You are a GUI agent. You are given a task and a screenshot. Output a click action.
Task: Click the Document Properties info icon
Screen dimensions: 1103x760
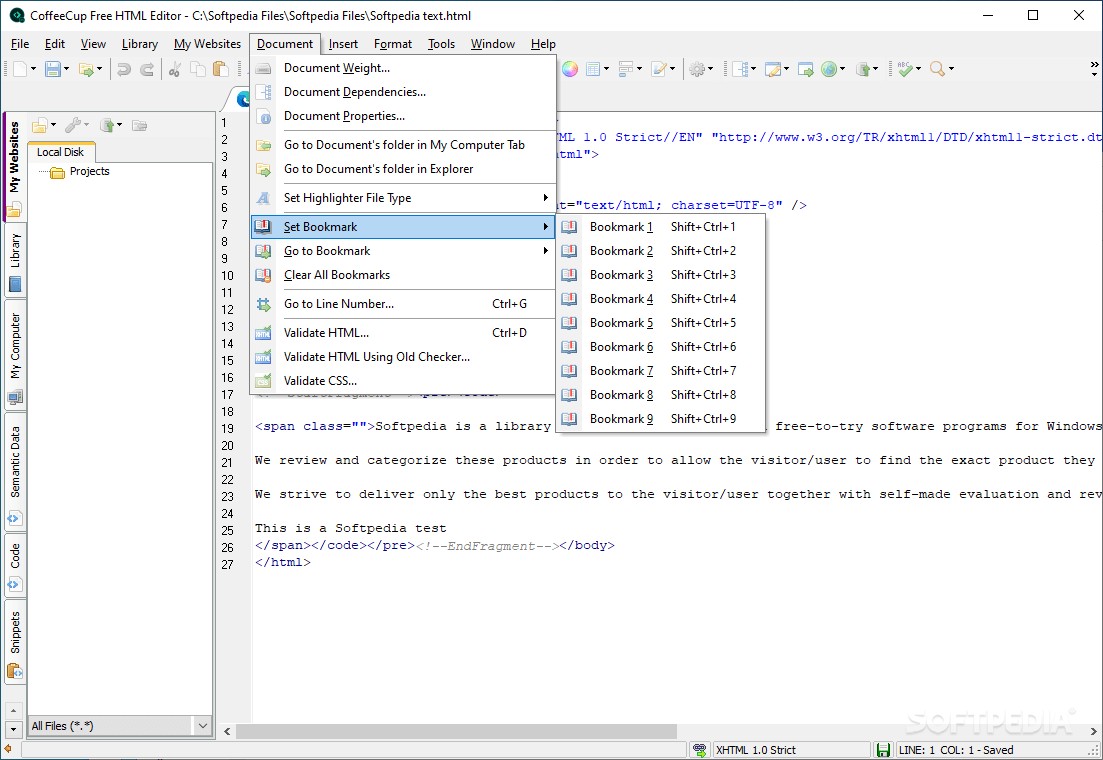tap(263, 116)
